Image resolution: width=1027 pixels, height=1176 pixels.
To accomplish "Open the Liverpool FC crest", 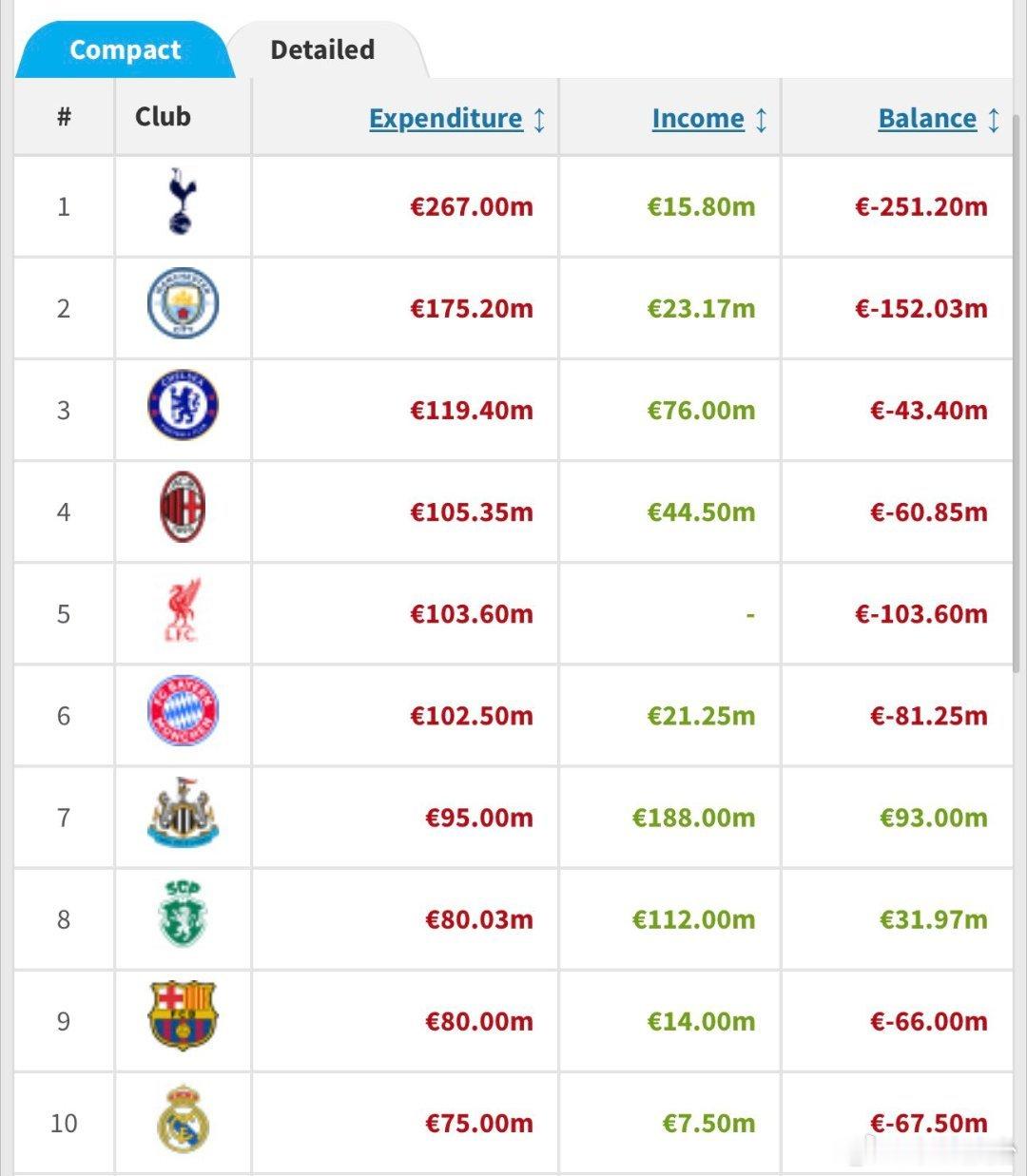I will [x=182, y=609].
